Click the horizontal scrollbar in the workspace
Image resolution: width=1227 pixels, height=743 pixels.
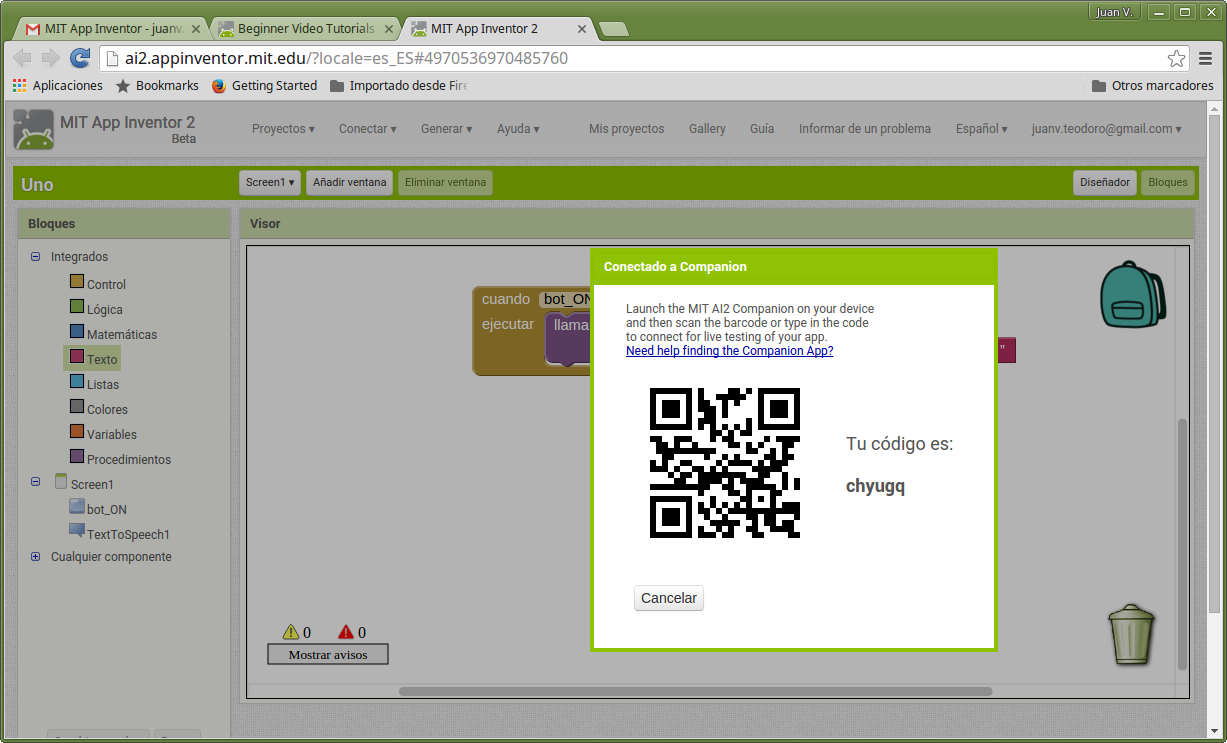click(x=695, y=691)
